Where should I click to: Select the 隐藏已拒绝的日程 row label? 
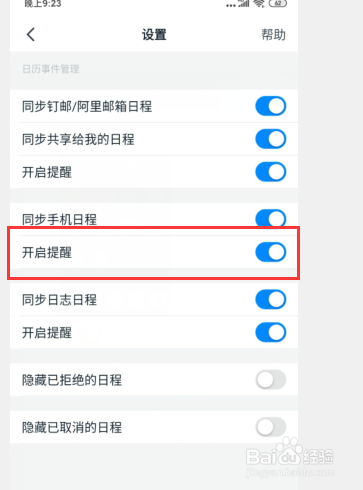click(x=72, y=380)
